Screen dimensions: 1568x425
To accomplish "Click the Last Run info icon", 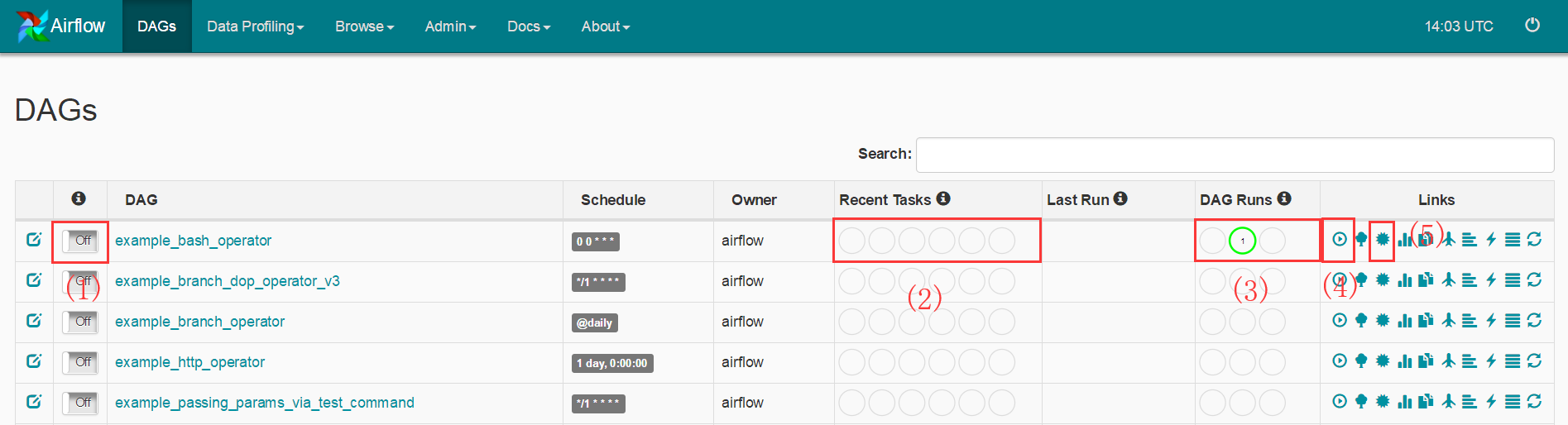I will [x=1120, y=198].
